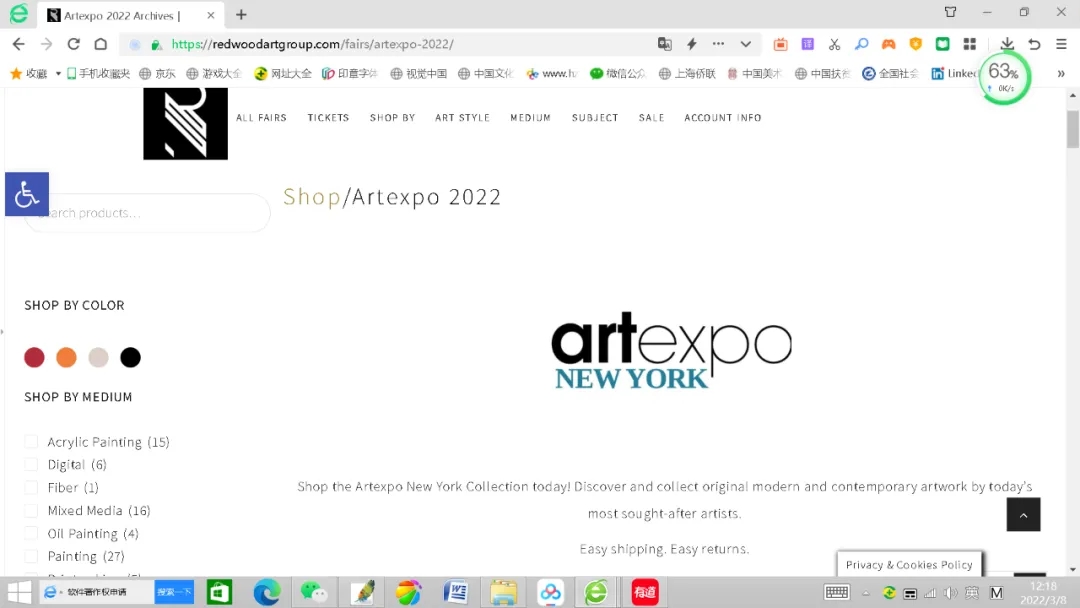Select the orange color swatch
Viewport: 1080px width, 608px height.
(x=66, y=357)
